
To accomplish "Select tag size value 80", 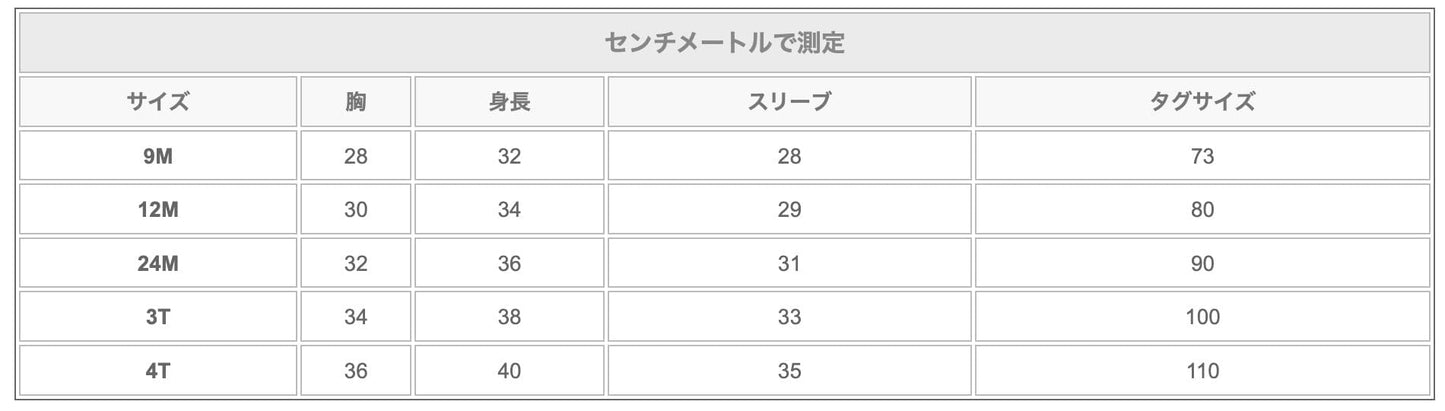I will pyautogui.click(x=1202, y=210).
